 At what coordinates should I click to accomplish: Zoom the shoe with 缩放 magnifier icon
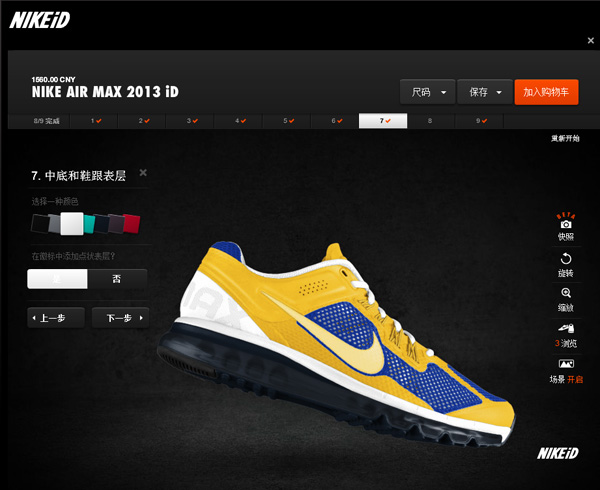pos(566,300)
